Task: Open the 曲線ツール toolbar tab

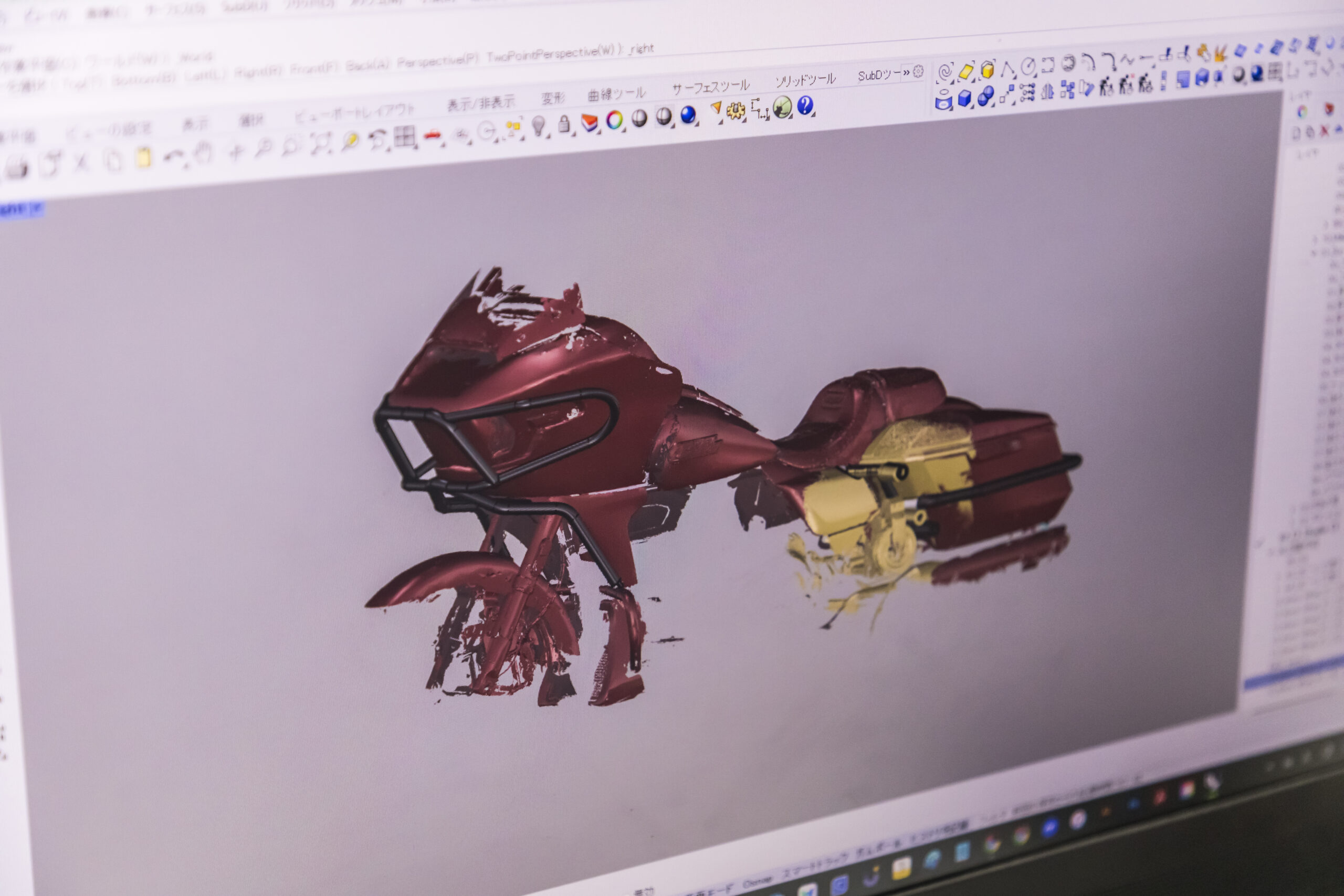Action: tap(616, 94)
